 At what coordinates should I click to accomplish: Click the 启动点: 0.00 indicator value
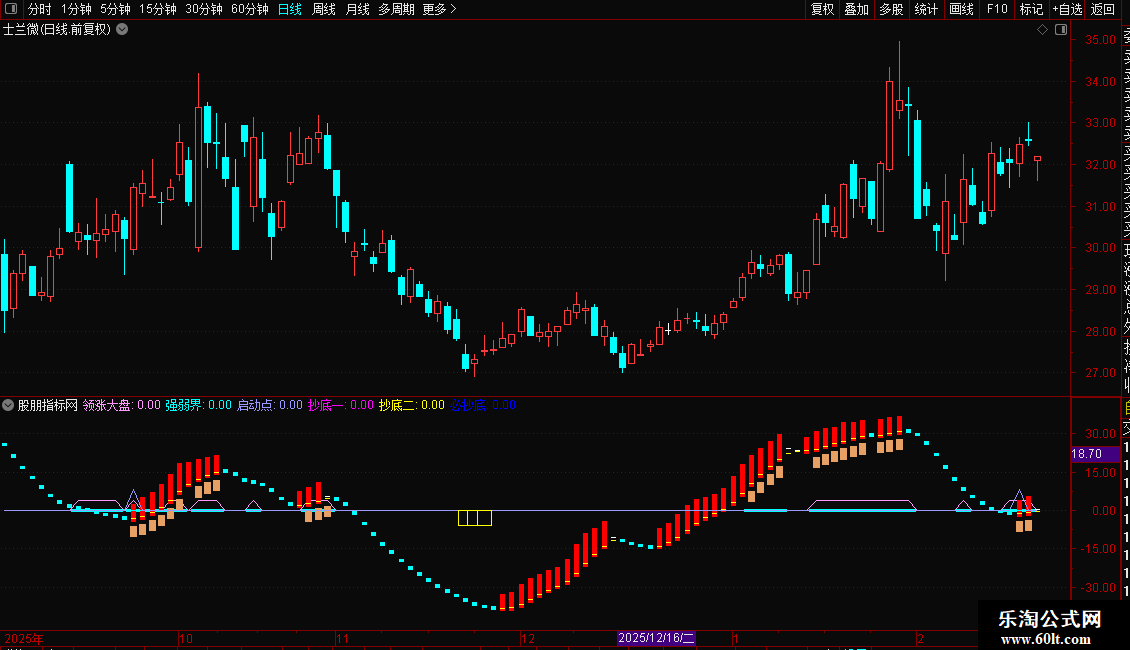pyautogui.click(x=270, y=405)
